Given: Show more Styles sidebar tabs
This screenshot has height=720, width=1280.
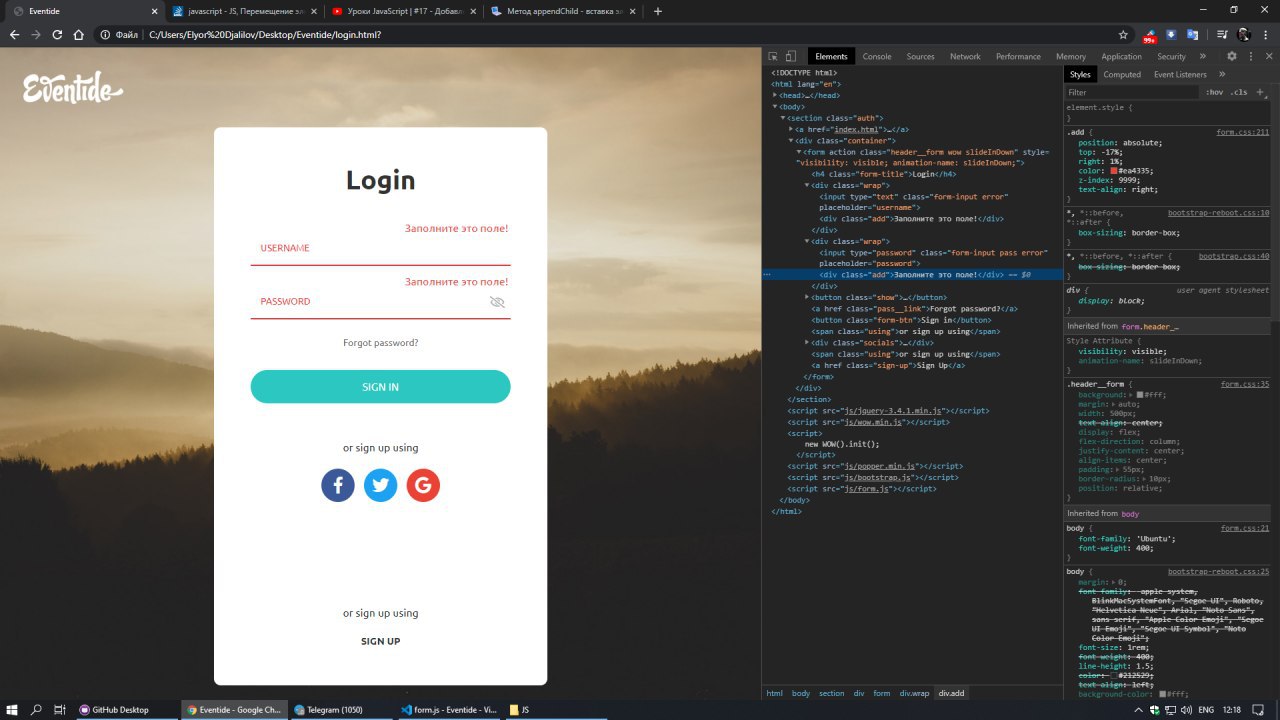Looking at the screenshot, I should (x=1222, y=74).
